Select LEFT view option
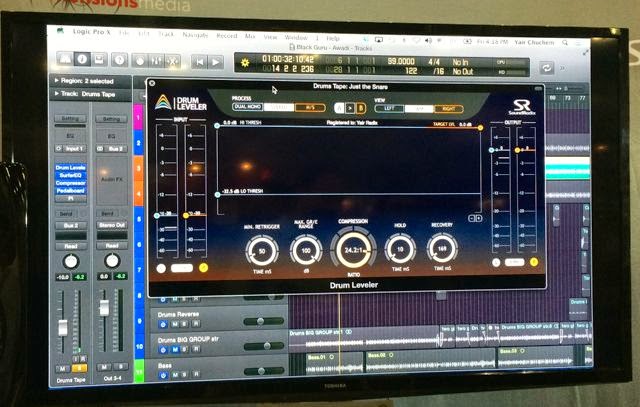The height and width of the screenshot is (407, 640). click(x=389, y=108)
